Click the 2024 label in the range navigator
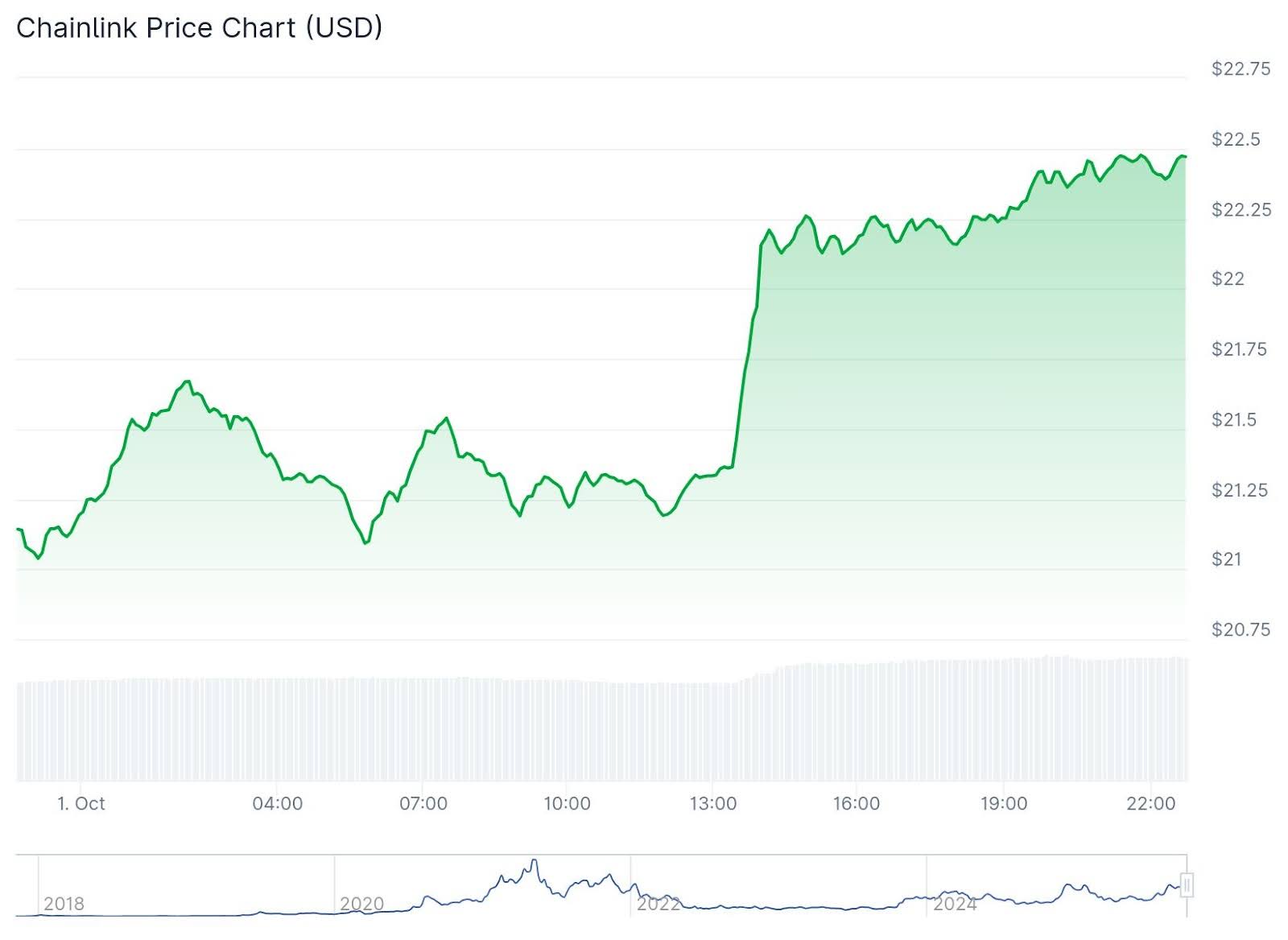The height and width of the screenshot is (940, 1288). click(x=955, y=904)
